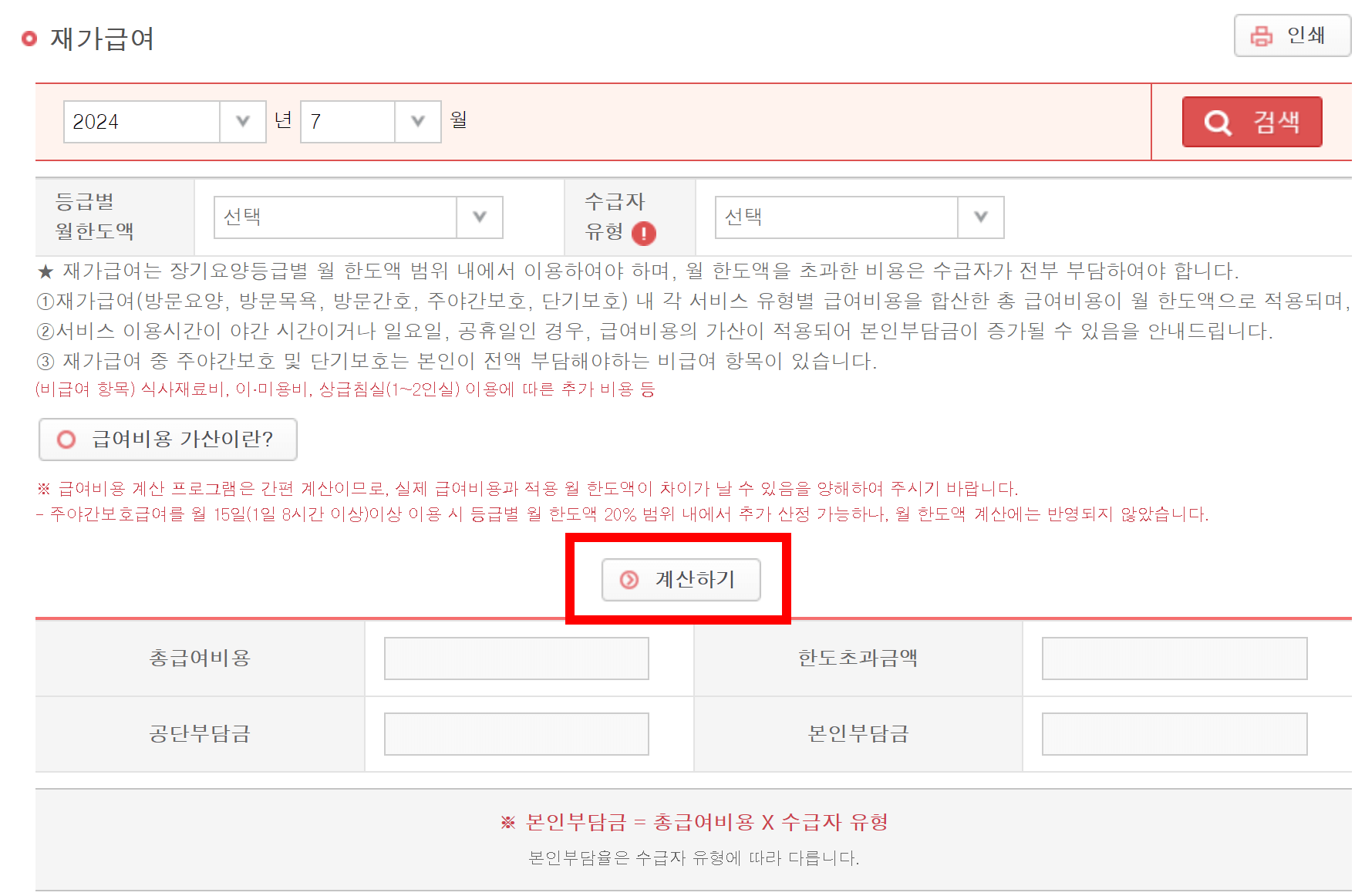1365x896 pixels.
Task: Click the red circle icon before 급여비용 가산이란?
Action: pyautogui.click(x=66, y=440)
